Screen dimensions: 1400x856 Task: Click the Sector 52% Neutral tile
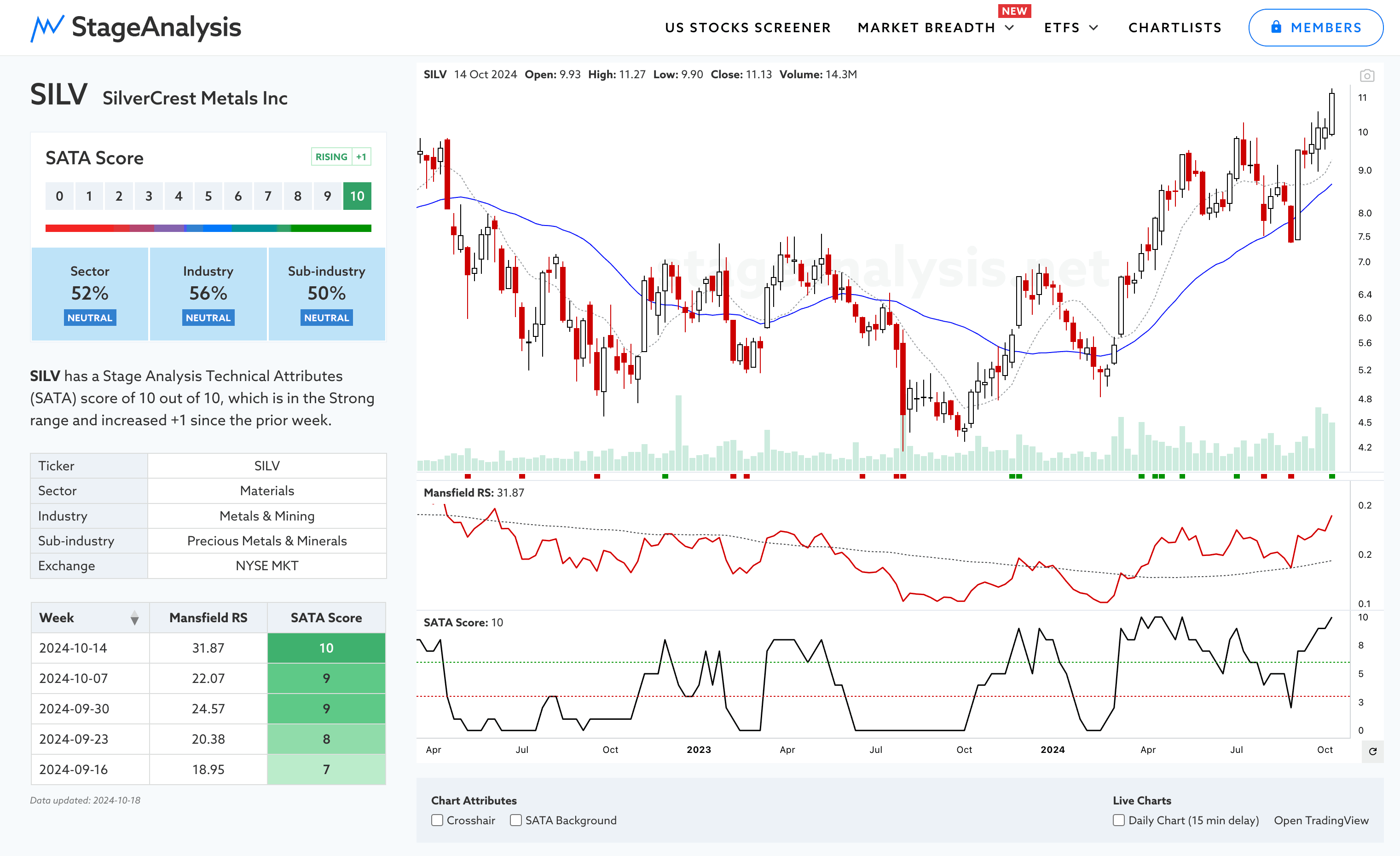pyautogui.click(x=90, y=294)
